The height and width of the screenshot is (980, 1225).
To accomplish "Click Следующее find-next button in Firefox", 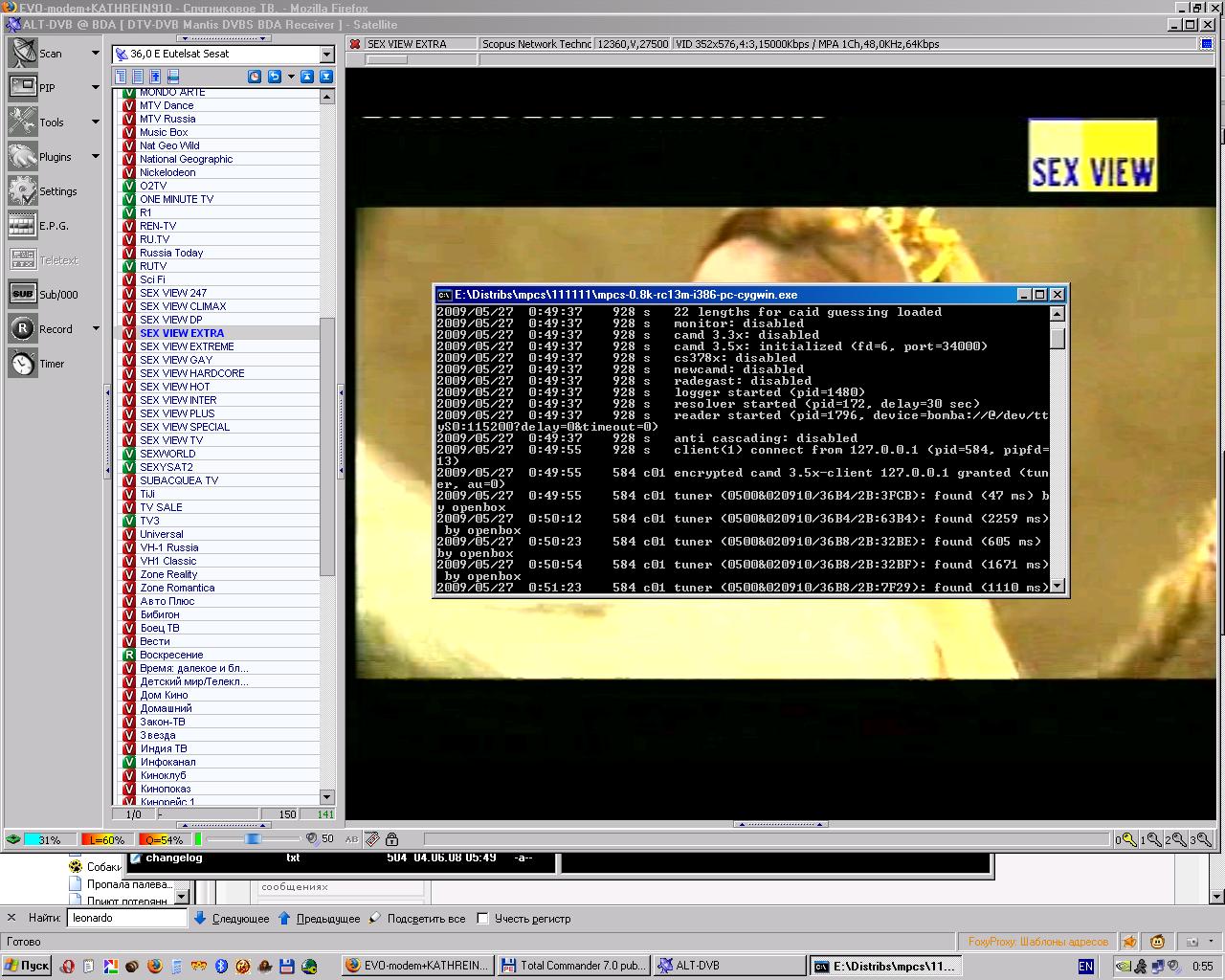I will 232,919.
